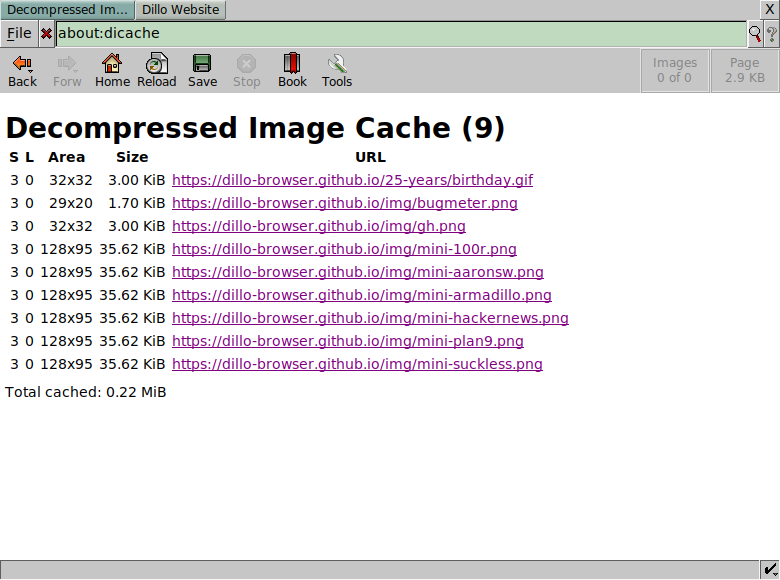Click the Images 0 of 0 indicator
Viewport: 780px width, 580px height.
674,70
